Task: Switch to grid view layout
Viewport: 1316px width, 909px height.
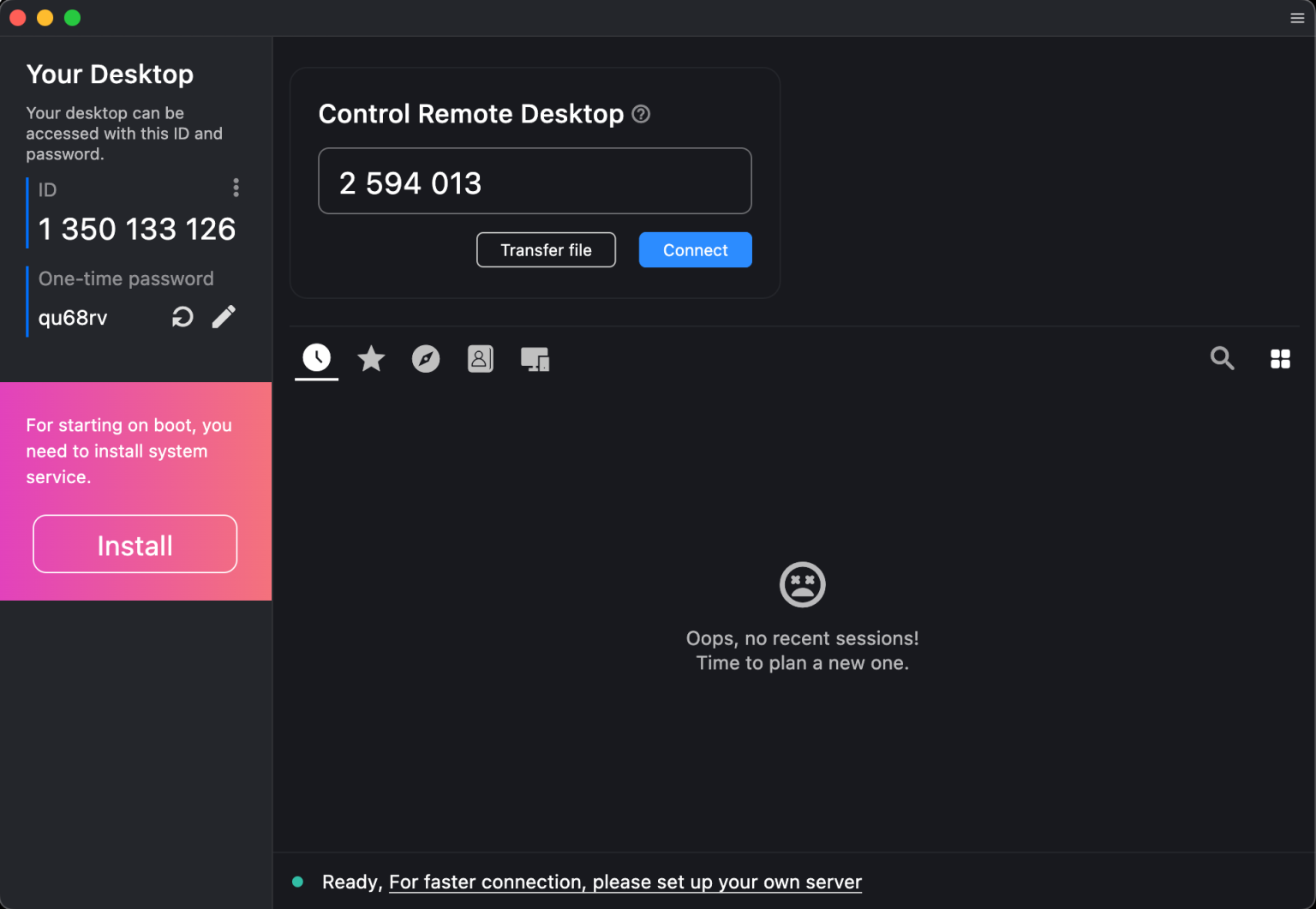Action: pos(1280,359)
